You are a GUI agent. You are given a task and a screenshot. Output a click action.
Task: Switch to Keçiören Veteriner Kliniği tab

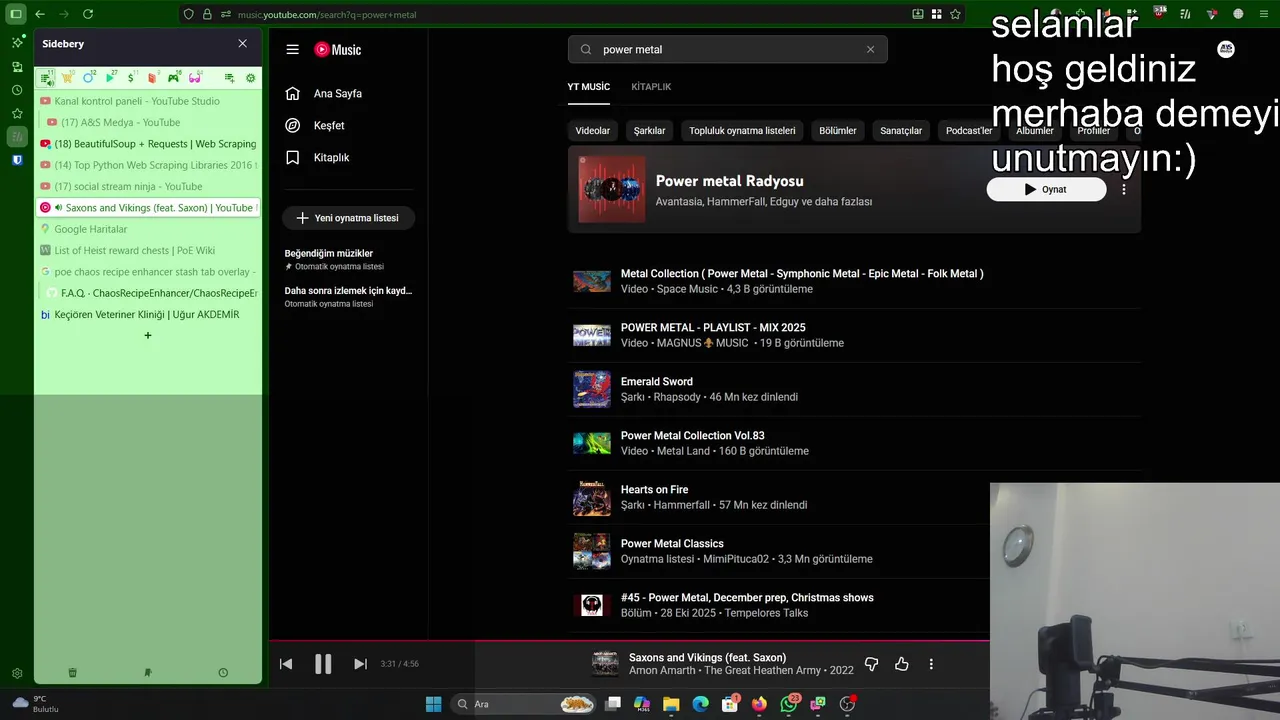[x=148, y=315]
